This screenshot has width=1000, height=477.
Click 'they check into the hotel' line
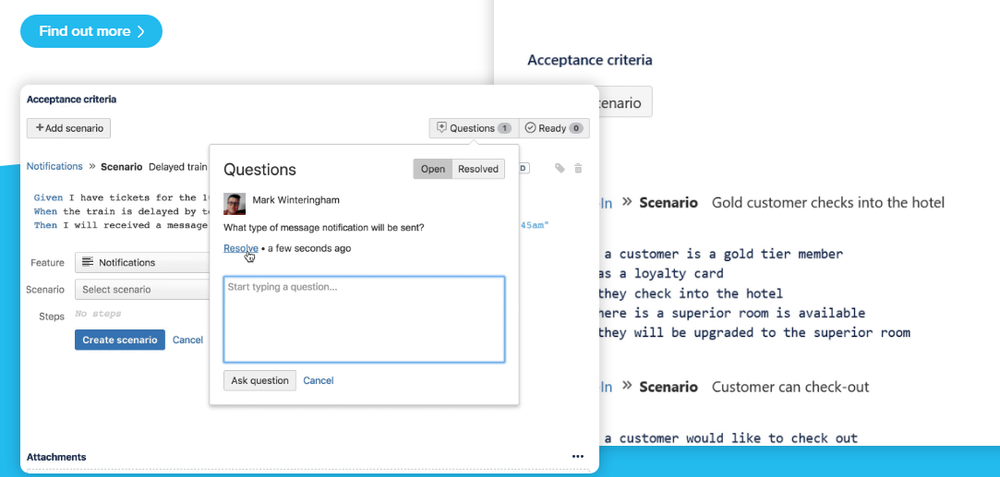pos(691,293)
